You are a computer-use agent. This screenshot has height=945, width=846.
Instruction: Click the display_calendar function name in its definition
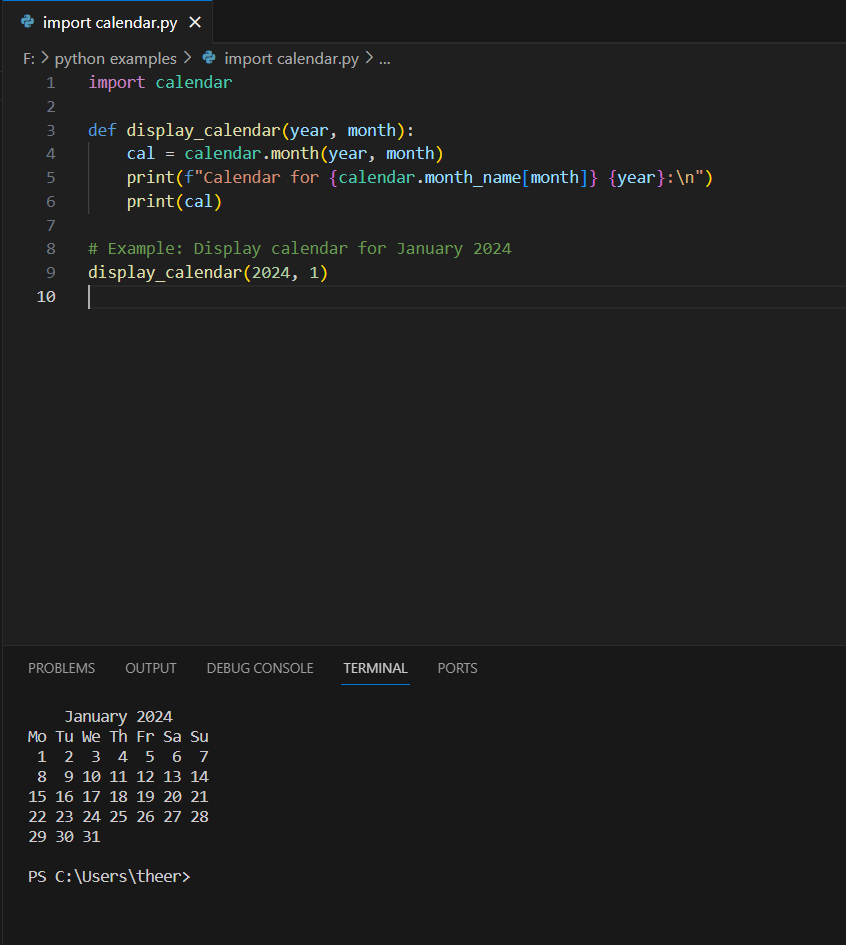pos(203,130)
